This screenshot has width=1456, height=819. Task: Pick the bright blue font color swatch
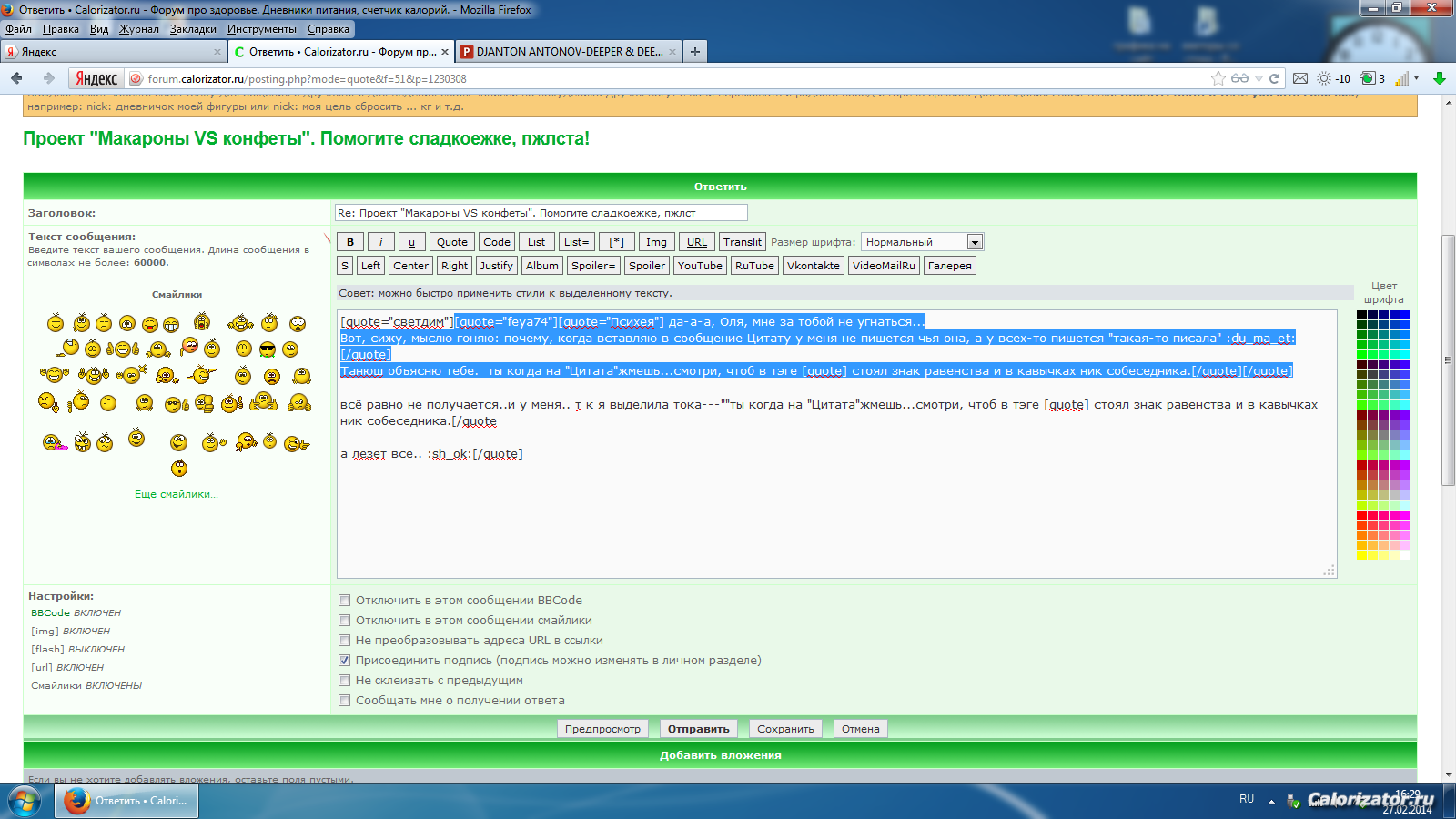click(1406, 315)
